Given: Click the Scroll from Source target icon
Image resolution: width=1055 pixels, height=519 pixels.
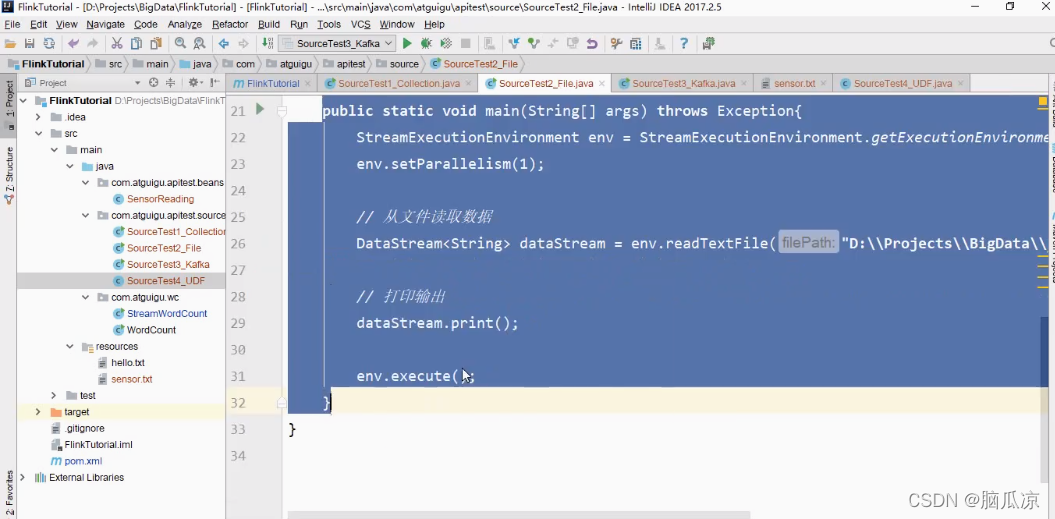Looking at the screenshot, I should [153, 83].
